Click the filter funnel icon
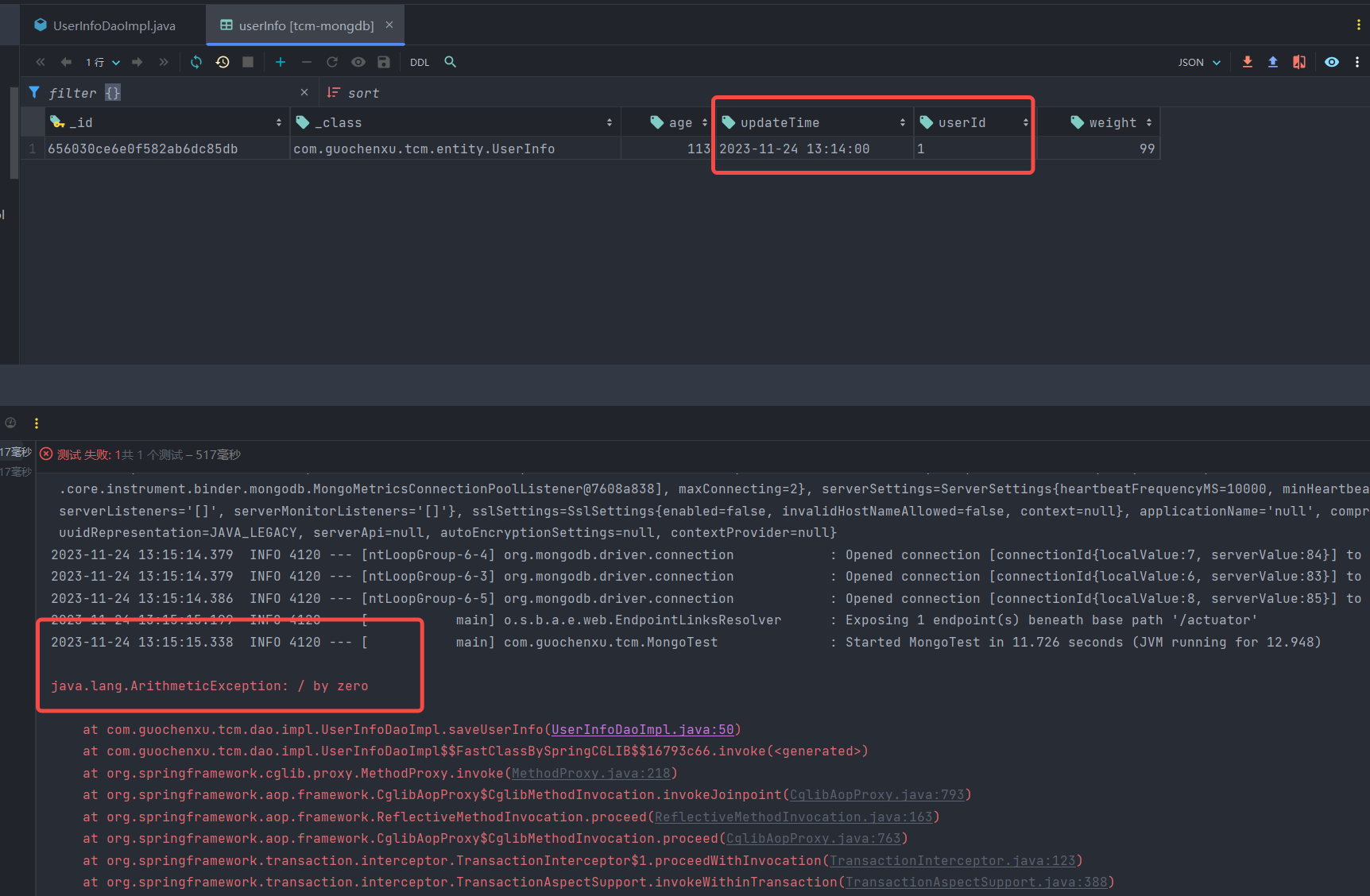 (34, 92)
